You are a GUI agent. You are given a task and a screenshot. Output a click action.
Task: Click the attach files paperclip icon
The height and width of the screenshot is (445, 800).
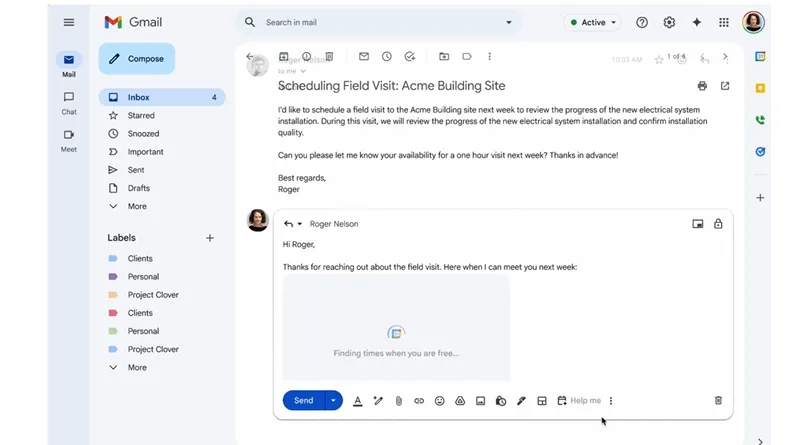click(x=398, y=401)
